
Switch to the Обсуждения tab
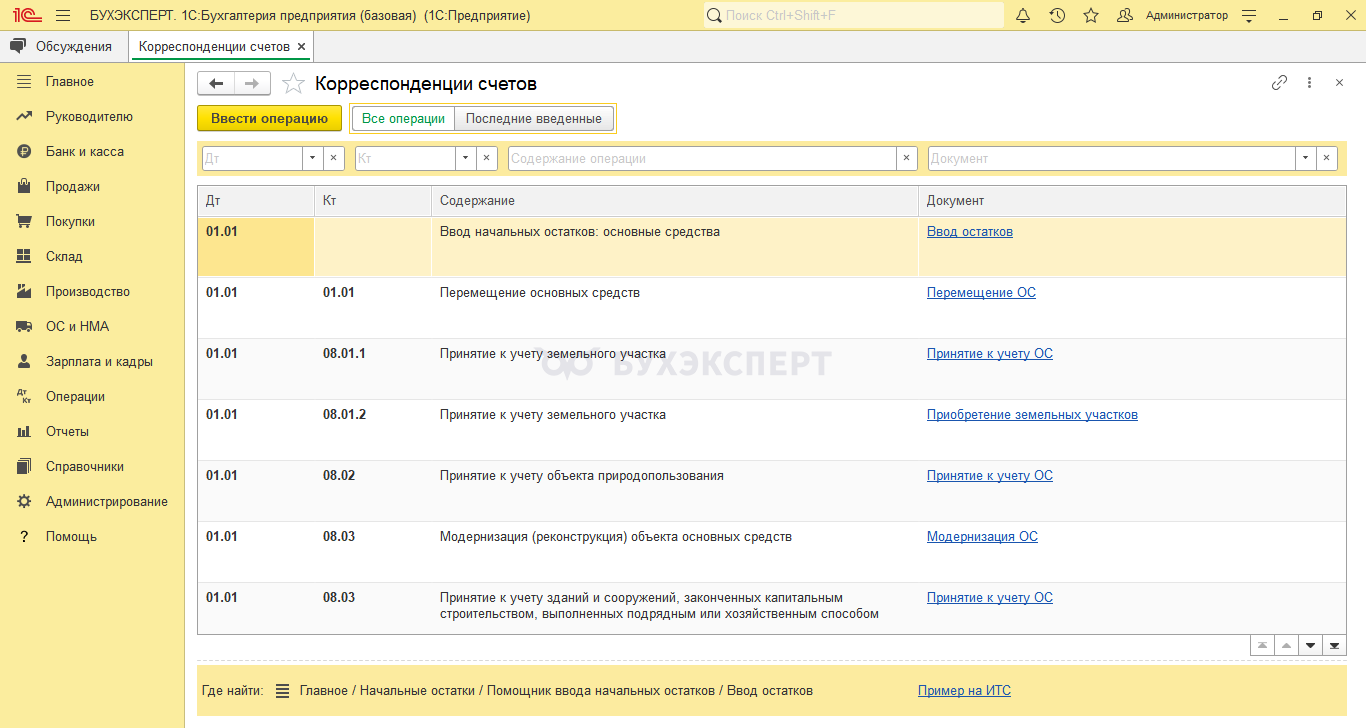pyautogui.click(x=64, y=46)
